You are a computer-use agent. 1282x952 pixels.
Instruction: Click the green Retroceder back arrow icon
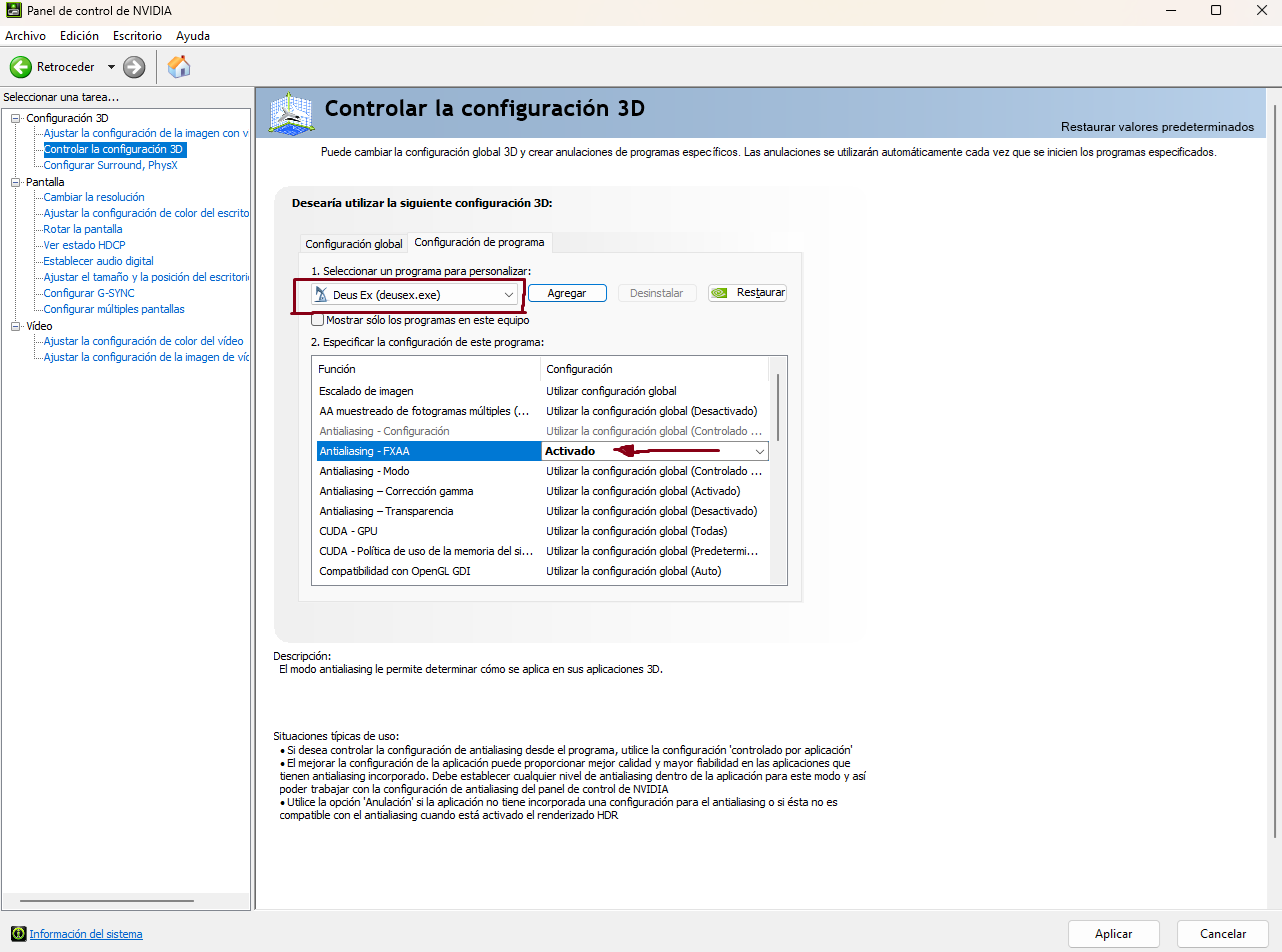pyautogui.click(x=21, y=67)
